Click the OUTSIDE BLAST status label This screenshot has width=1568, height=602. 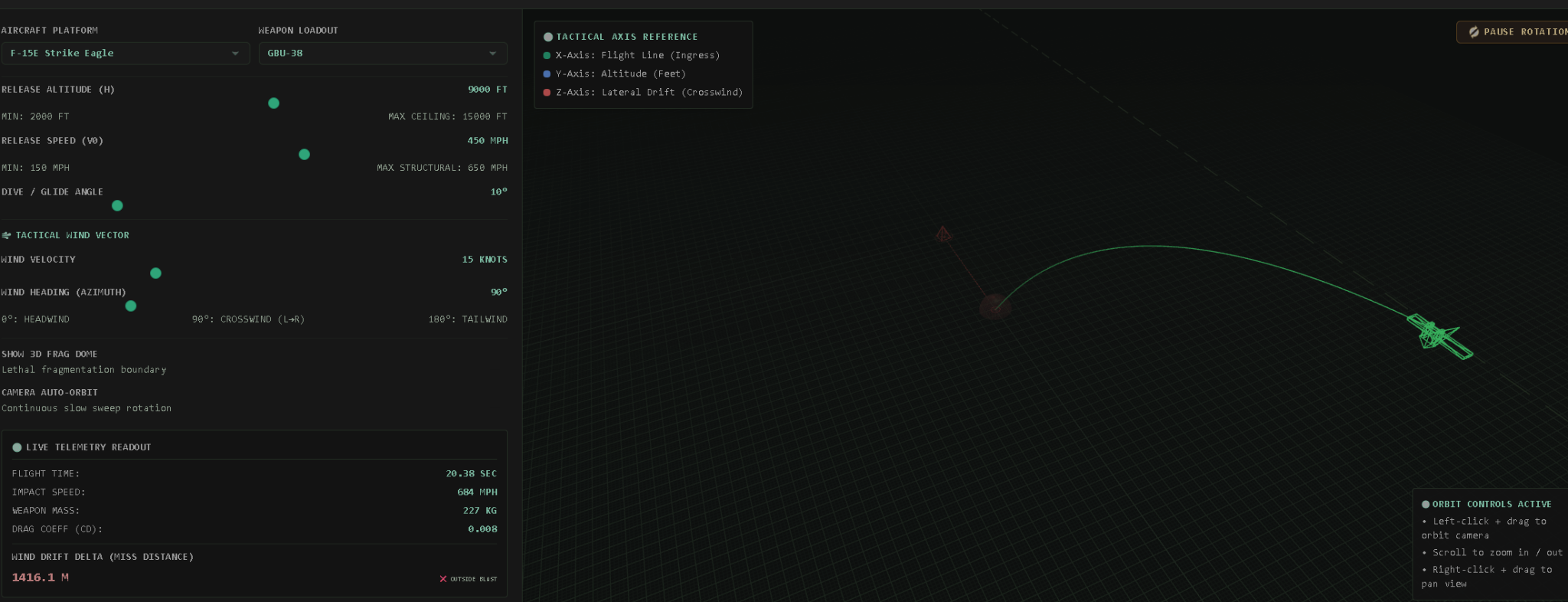click(x=474, y=579)
